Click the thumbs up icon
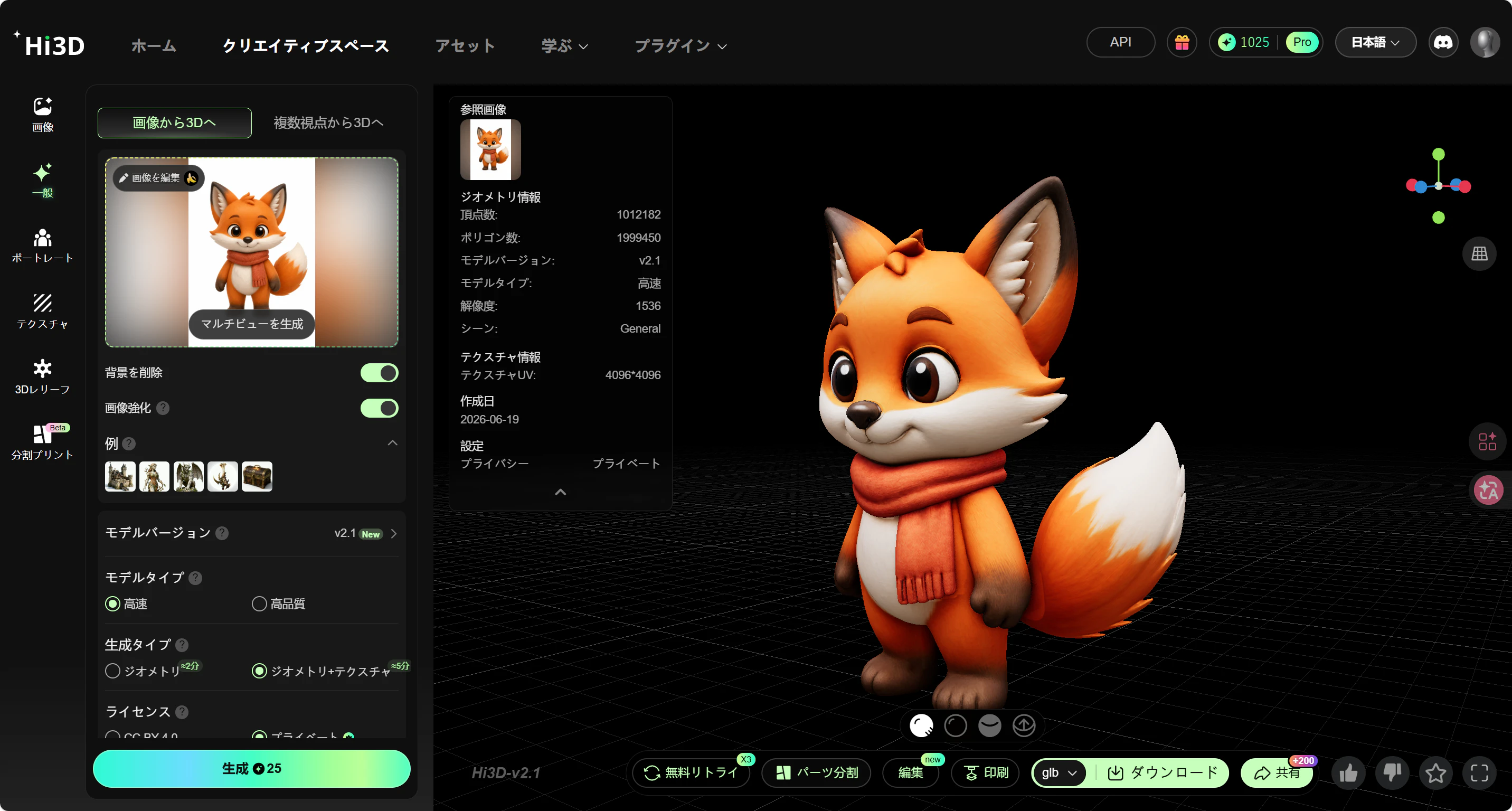 [1348, 773]
